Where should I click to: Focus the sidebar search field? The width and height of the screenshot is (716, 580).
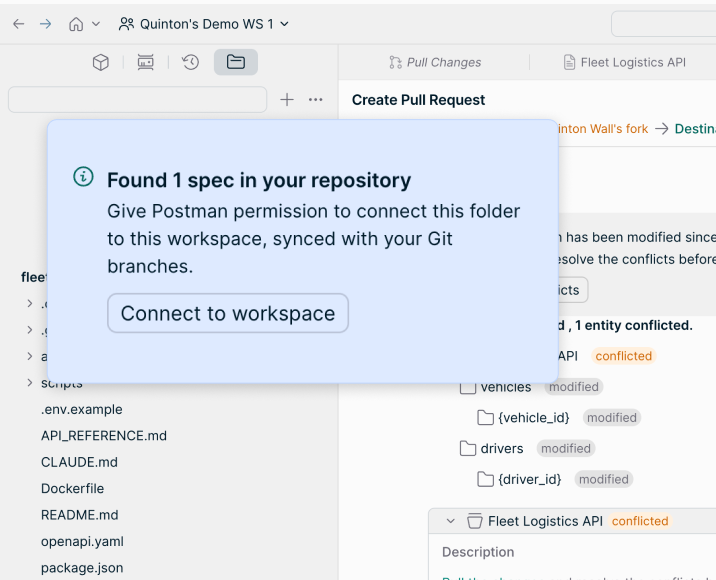[137, 100]
